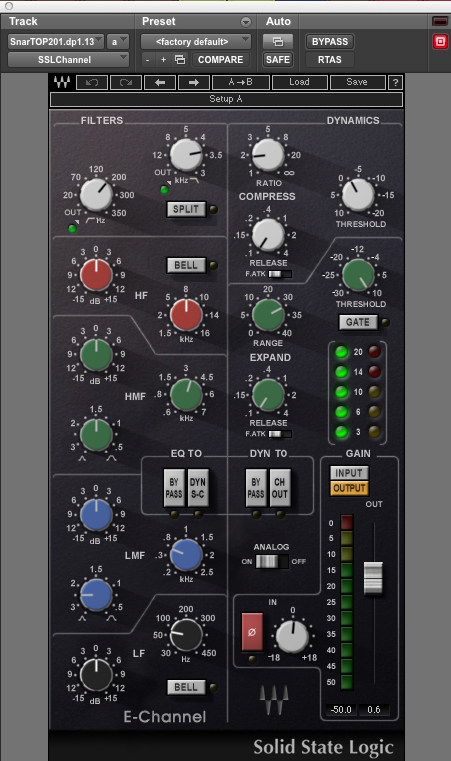
Task: Toggle the EQ TO DYN S-C button
Action: (198, 488)
